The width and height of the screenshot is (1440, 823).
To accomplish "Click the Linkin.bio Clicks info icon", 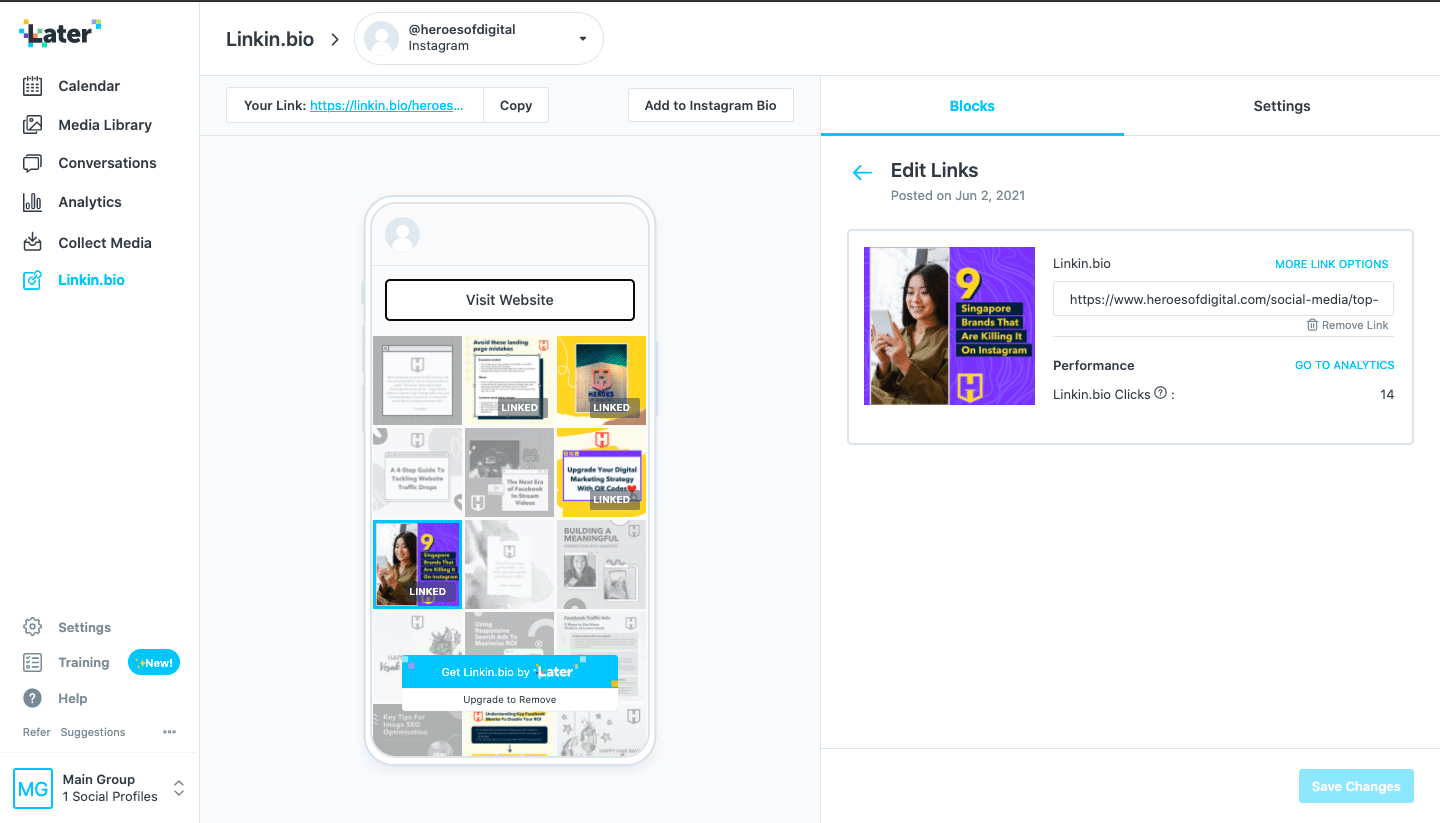I will (1160, 394).
